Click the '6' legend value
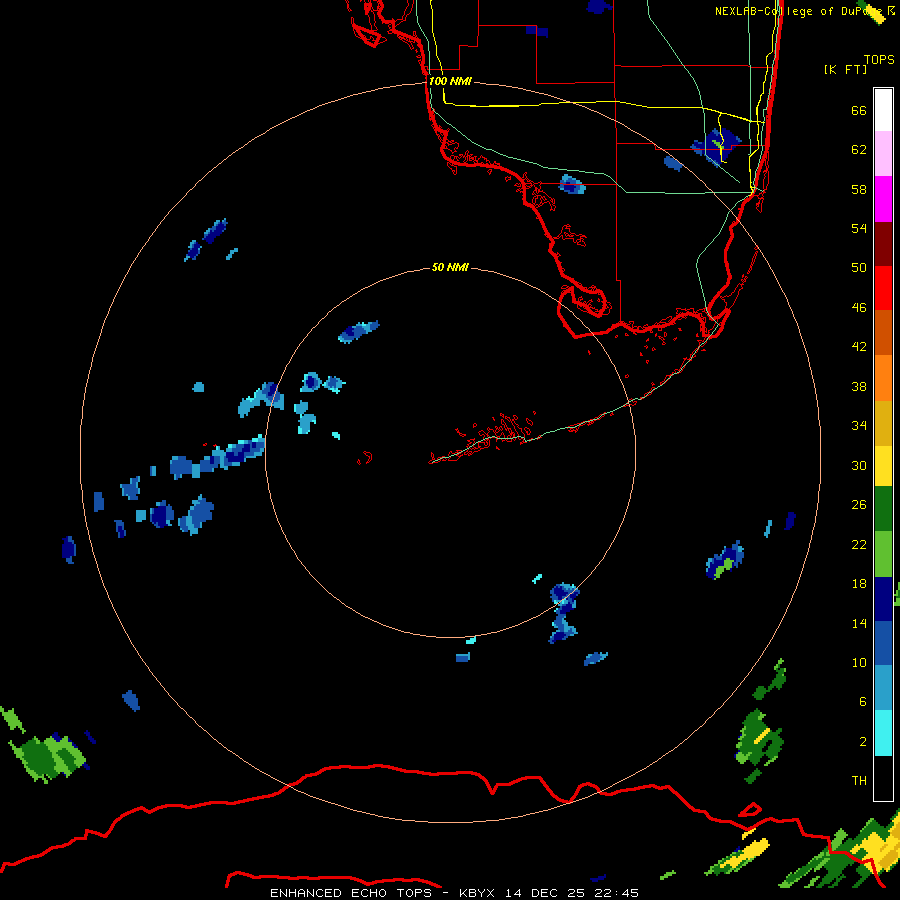This screenshot has height=900, width=900. (x=863, y=701)
